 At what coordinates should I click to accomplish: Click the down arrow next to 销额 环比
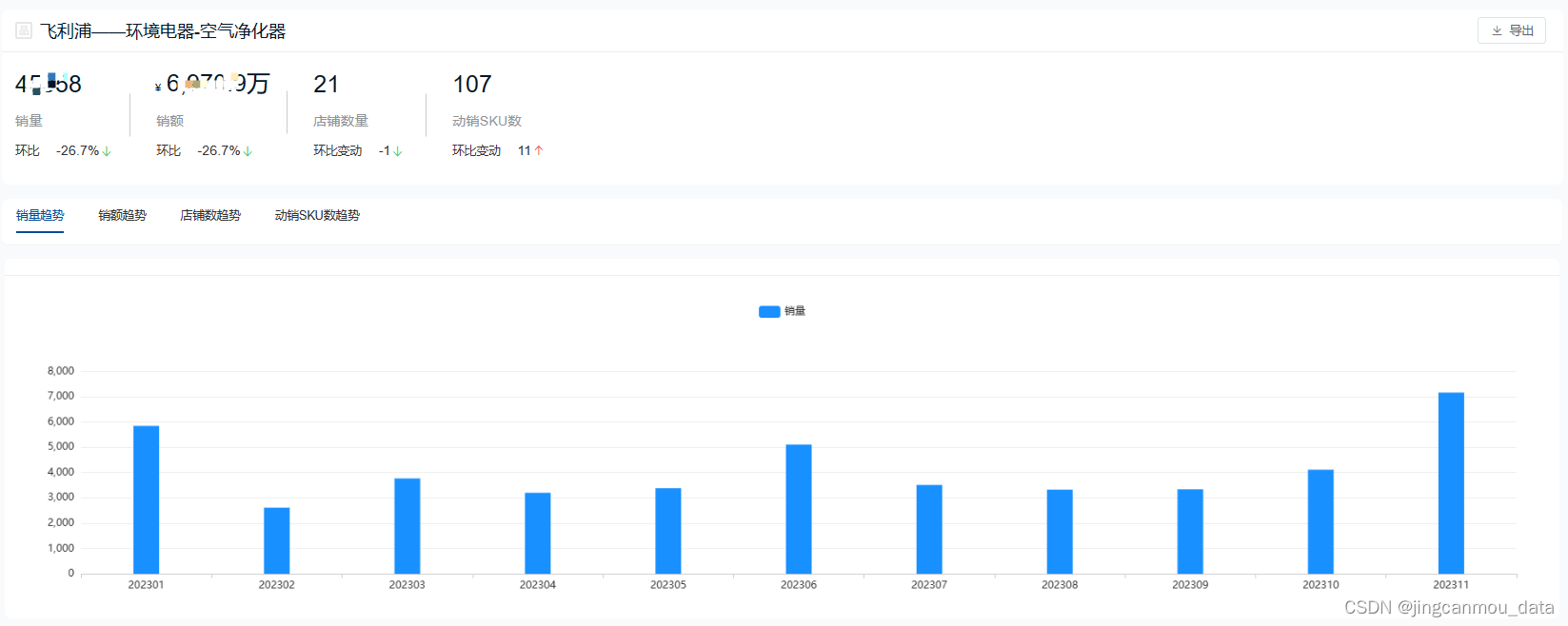pos(248,151)
